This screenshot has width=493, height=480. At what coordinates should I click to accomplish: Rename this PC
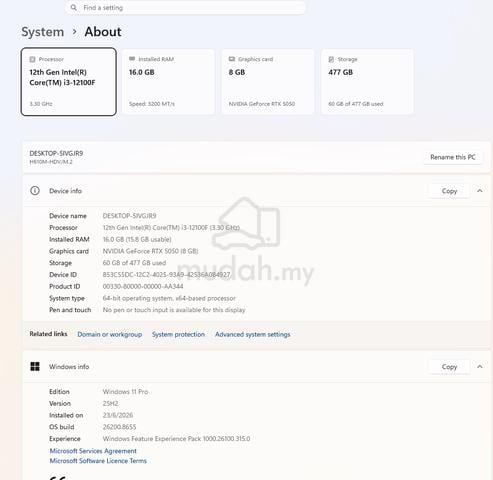tap(453, 157)
